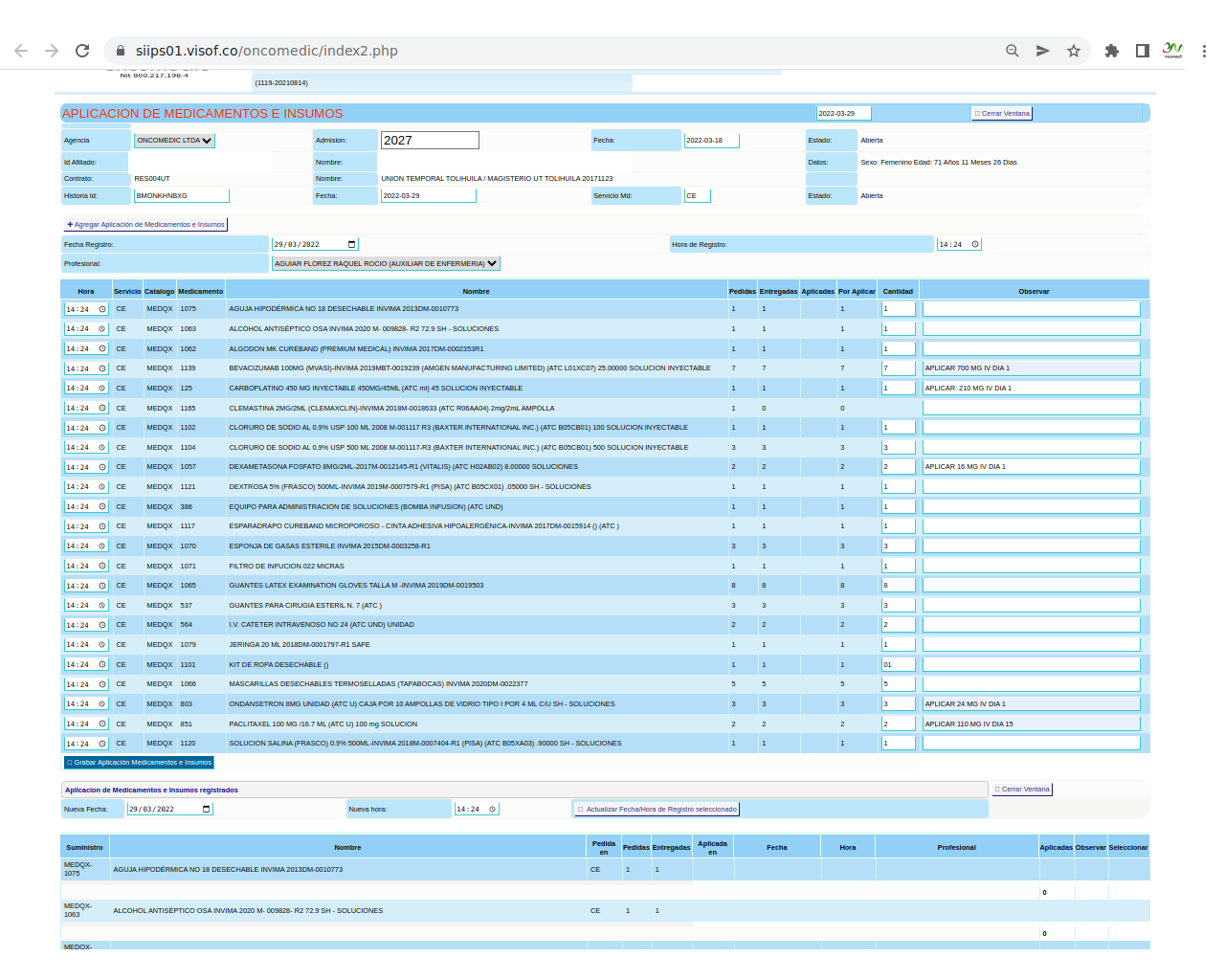Click Actualizar Fecha/Hora de Registro seleccionado
The width and height of the screenshot is (1225, 980).
[x=657, y=809]
